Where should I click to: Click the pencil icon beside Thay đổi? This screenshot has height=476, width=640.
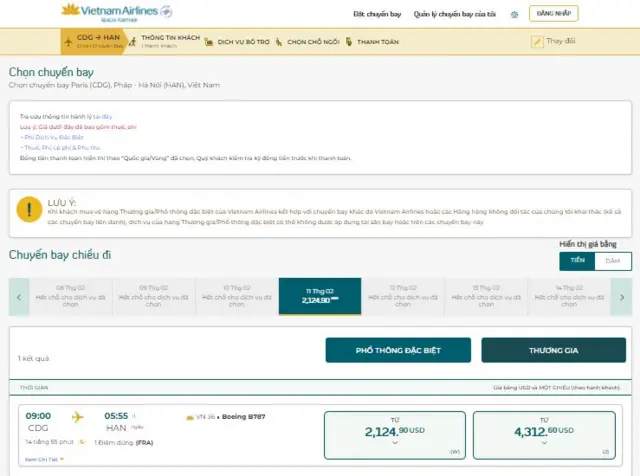coord(537,42)
